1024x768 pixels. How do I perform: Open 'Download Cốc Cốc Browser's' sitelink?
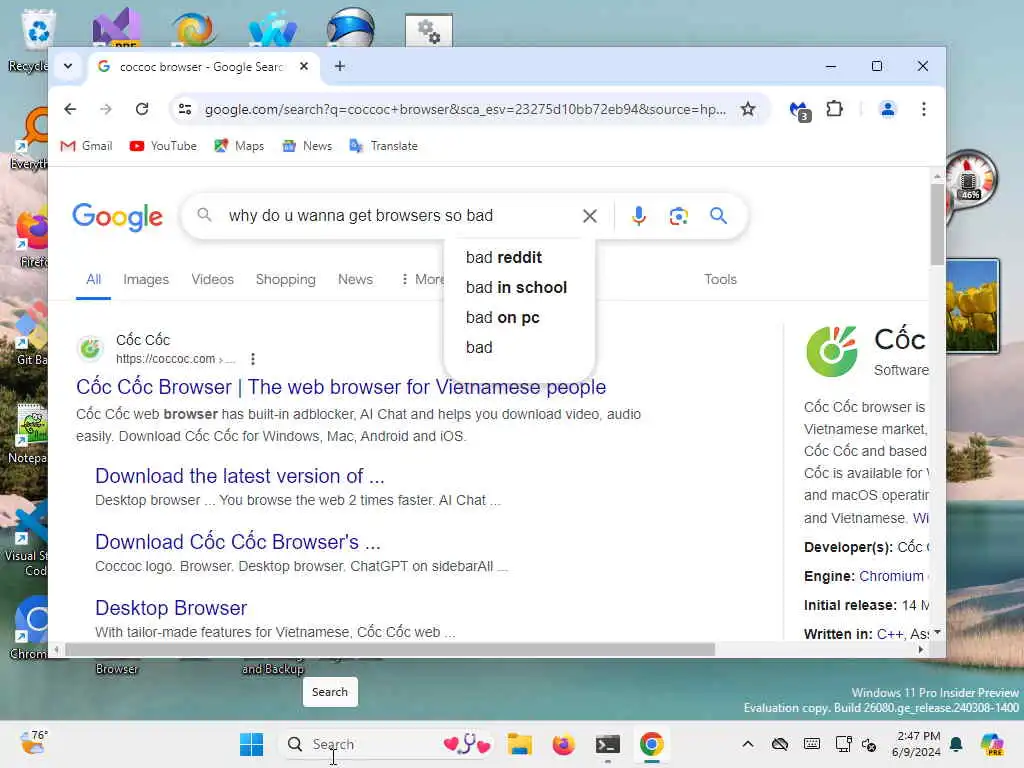[x=238, y=542]
